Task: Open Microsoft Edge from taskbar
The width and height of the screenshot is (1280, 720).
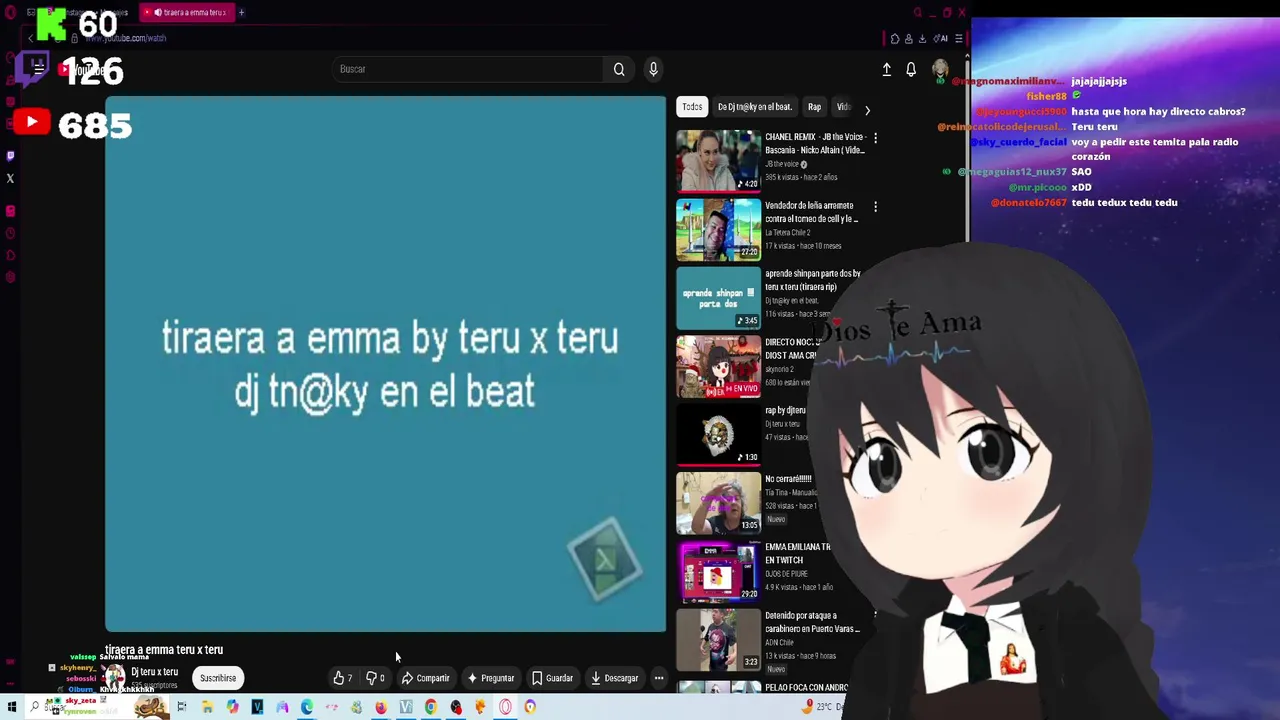Action: pos(307,707)
